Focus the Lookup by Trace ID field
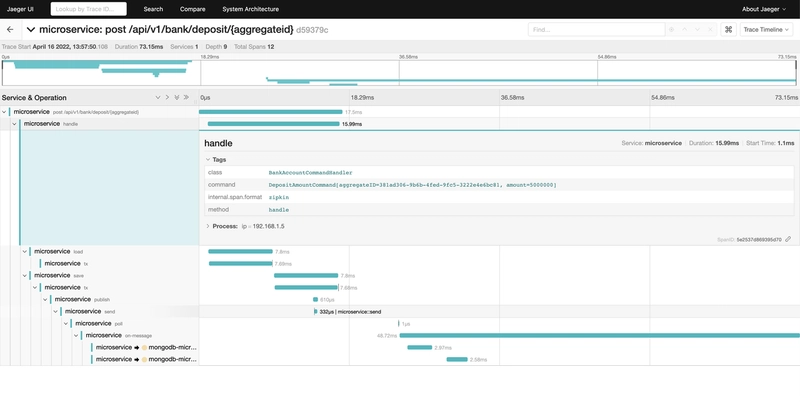 click(88, 9)
